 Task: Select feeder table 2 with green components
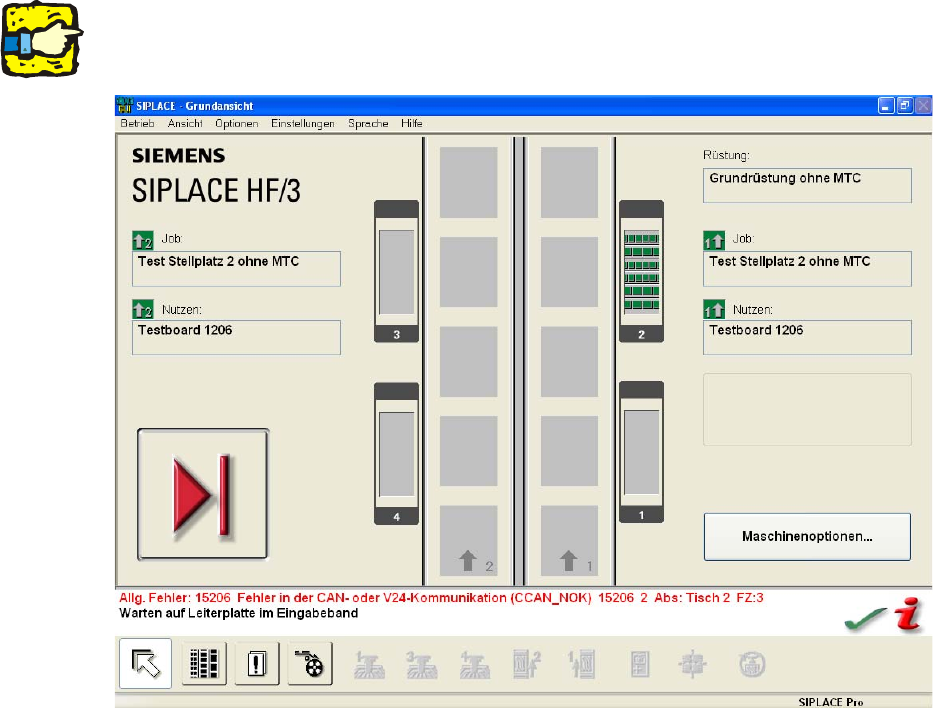(x=641, y=271)
